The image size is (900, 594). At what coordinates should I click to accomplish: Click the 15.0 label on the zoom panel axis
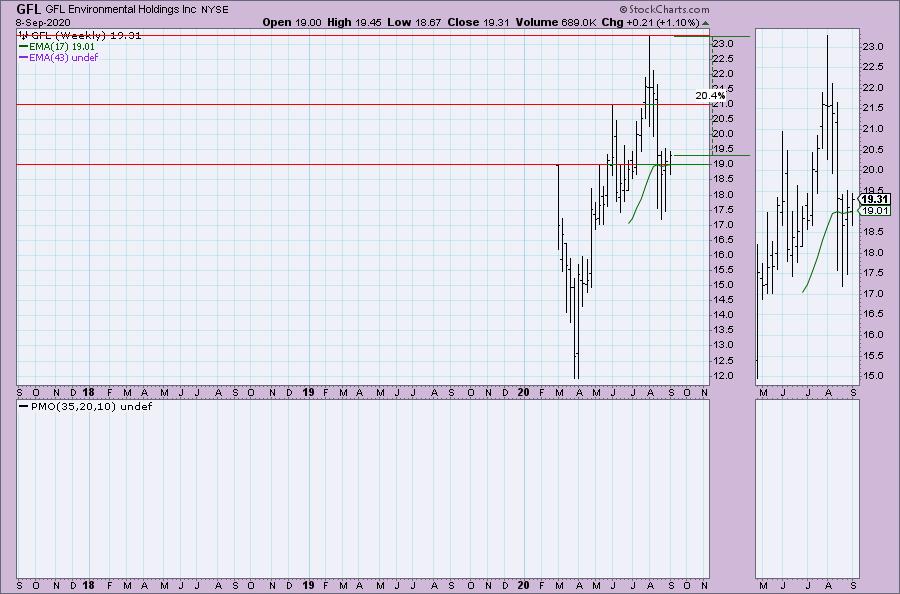tap(872, 376)
